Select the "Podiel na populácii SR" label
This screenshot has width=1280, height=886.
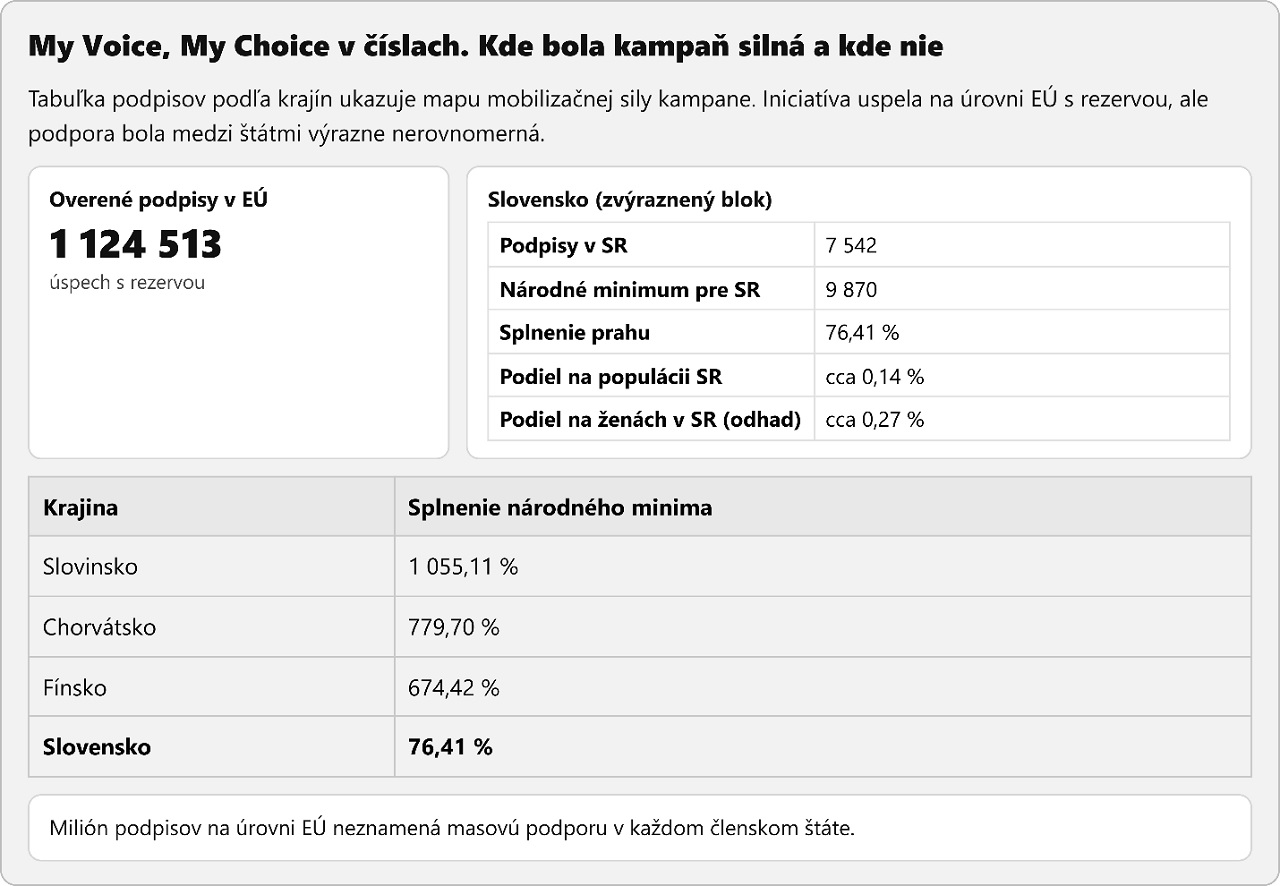(x=611, y=377)
